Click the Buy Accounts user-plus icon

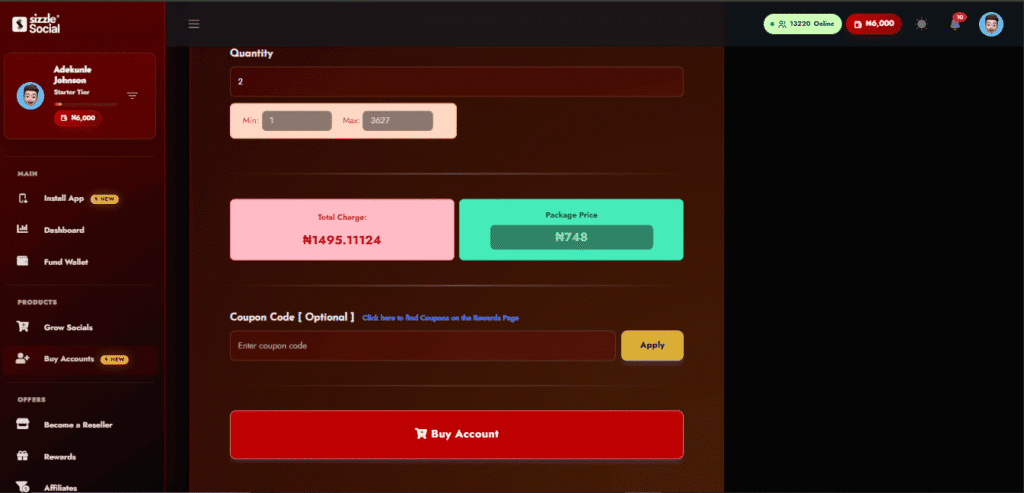point(23,358)
